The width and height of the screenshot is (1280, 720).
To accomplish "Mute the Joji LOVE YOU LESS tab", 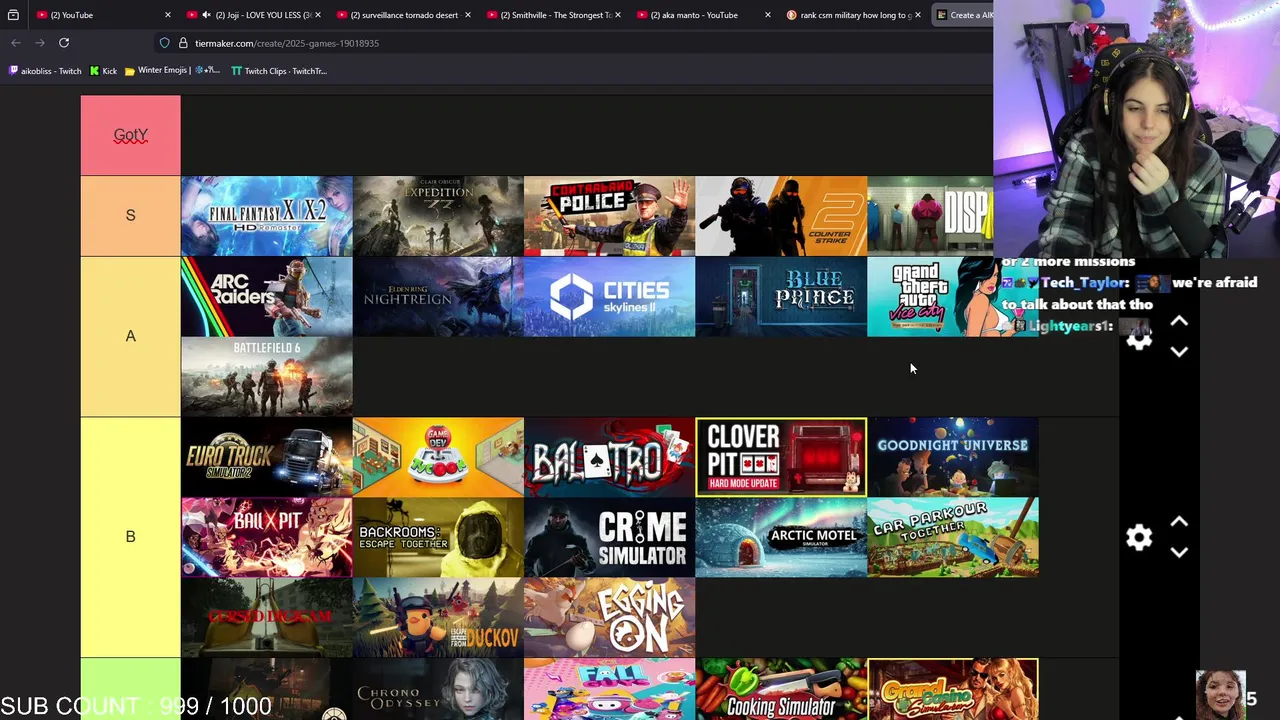I will [206, 15].
